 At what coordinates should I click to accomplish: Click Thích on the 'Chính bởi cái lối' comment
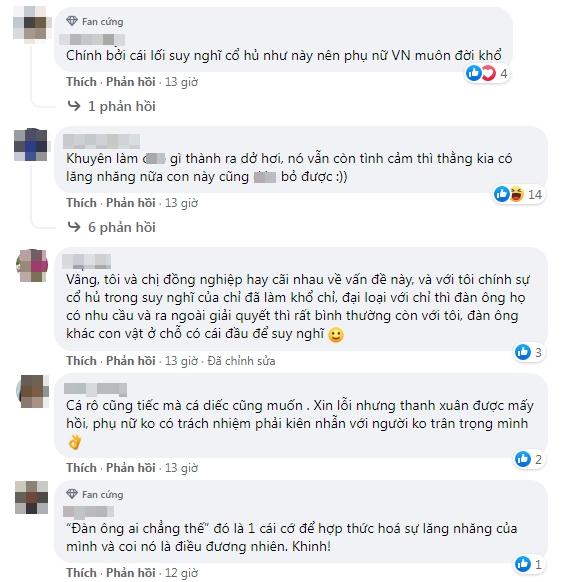tap(81, 82)
